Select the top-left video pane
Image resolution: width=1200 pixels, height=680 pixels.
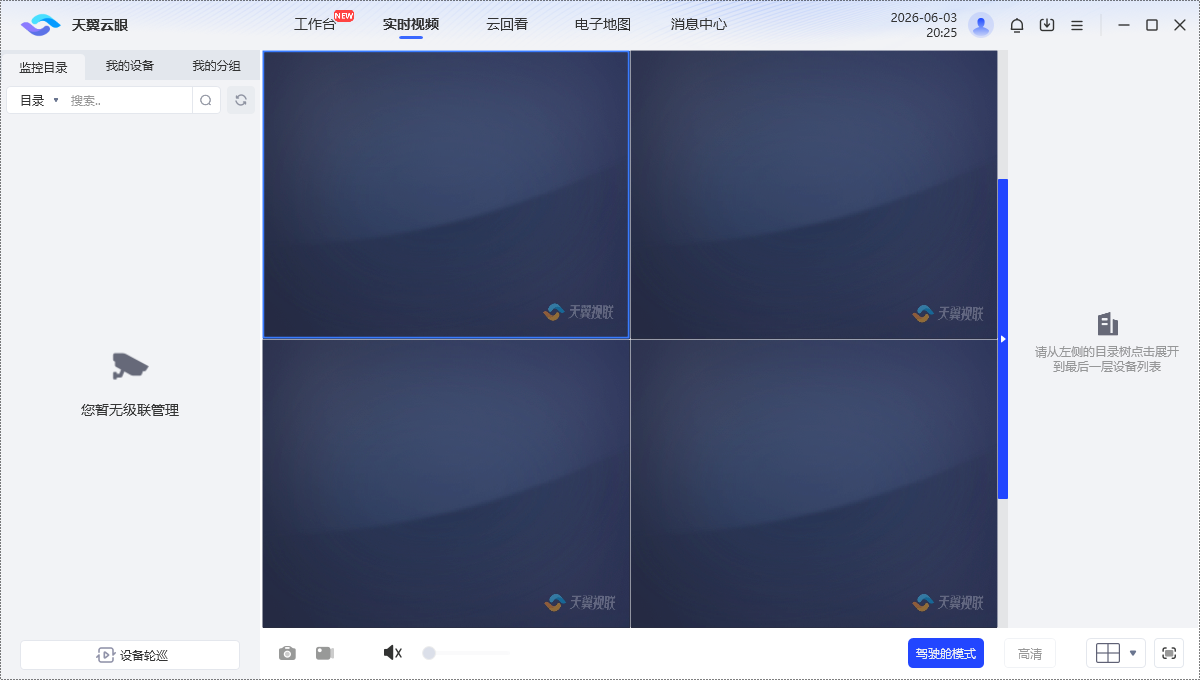(x=446, y=195)
